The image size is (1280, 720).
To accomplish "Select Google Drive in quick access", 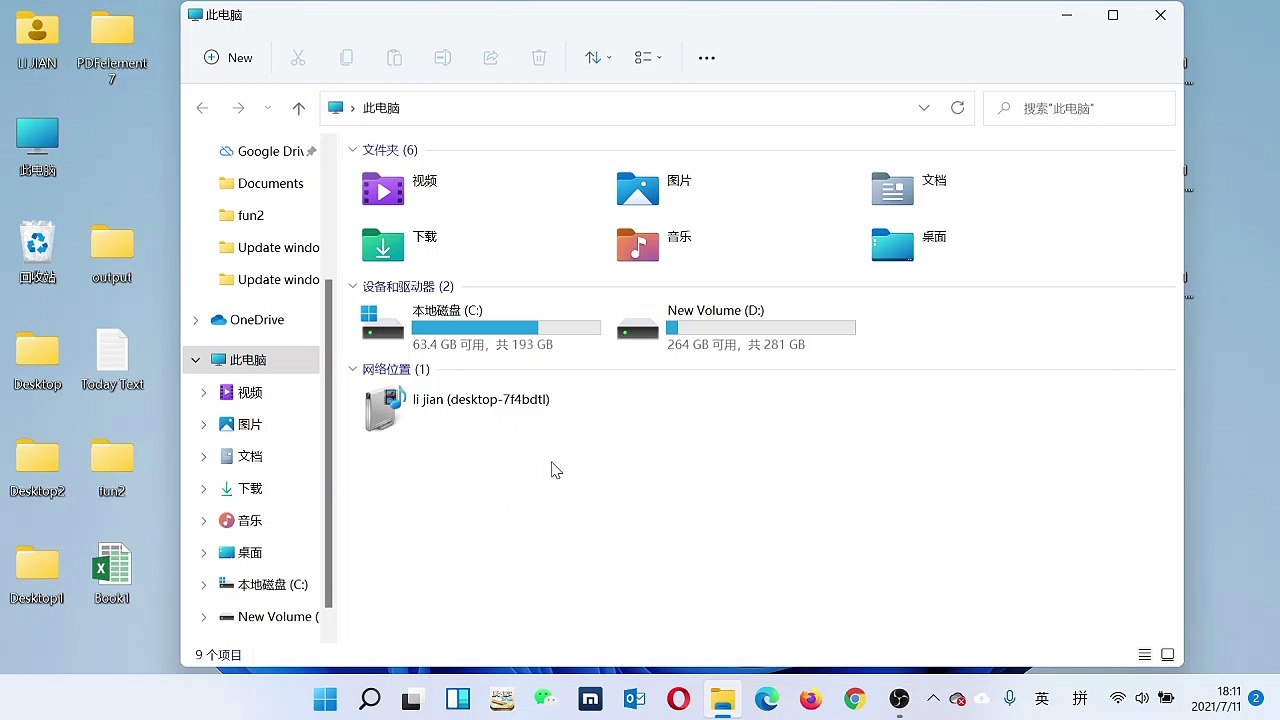I will (x=267, y=151).
